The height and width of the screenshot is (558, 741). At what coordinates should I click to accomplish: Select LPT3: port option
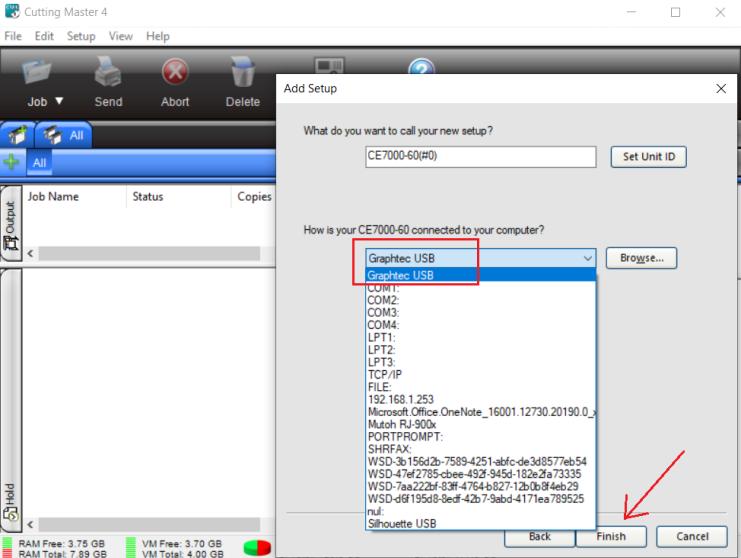coord(481,362)
